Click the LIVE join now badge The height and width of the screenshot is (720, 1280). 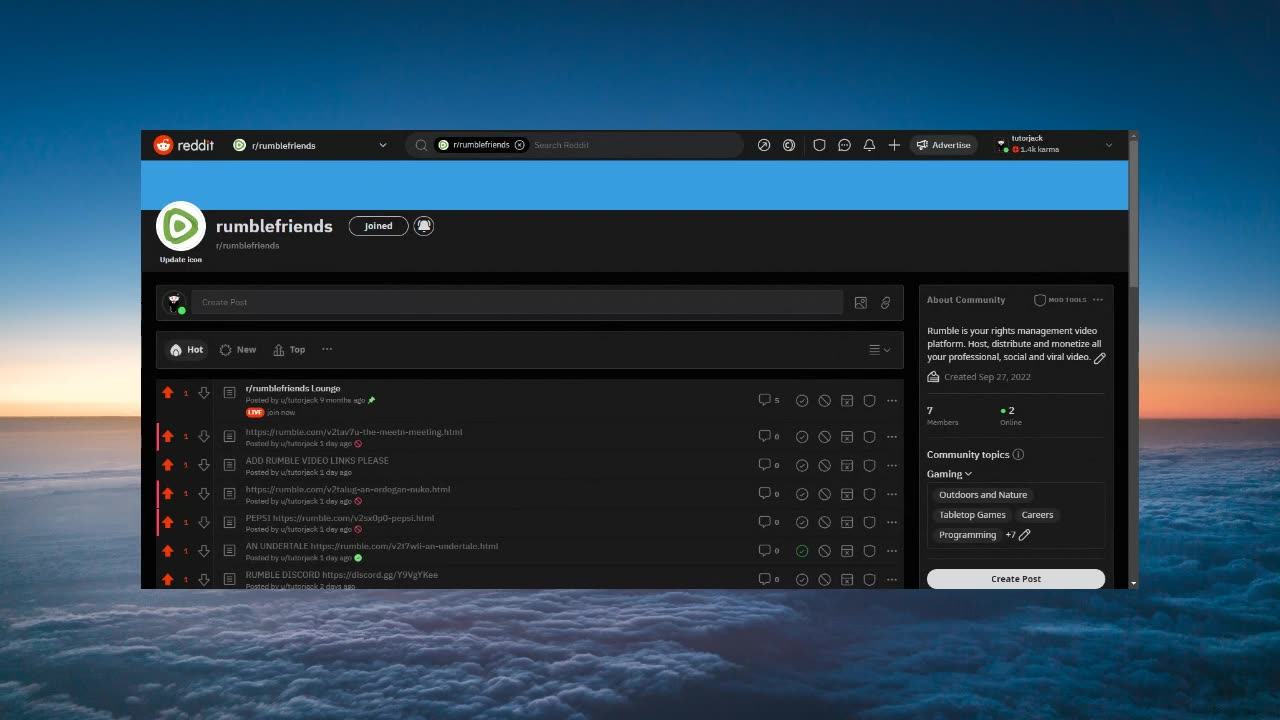tap(270, 412)
